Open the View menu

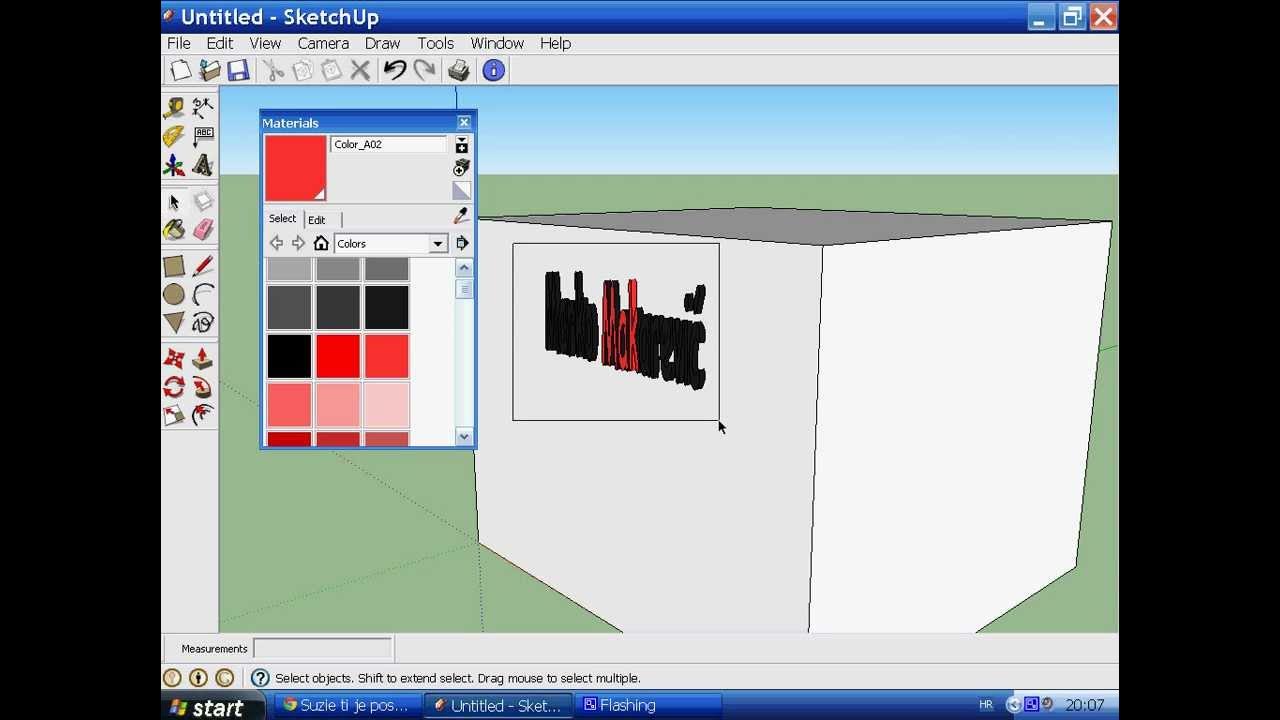pos(265,43)
